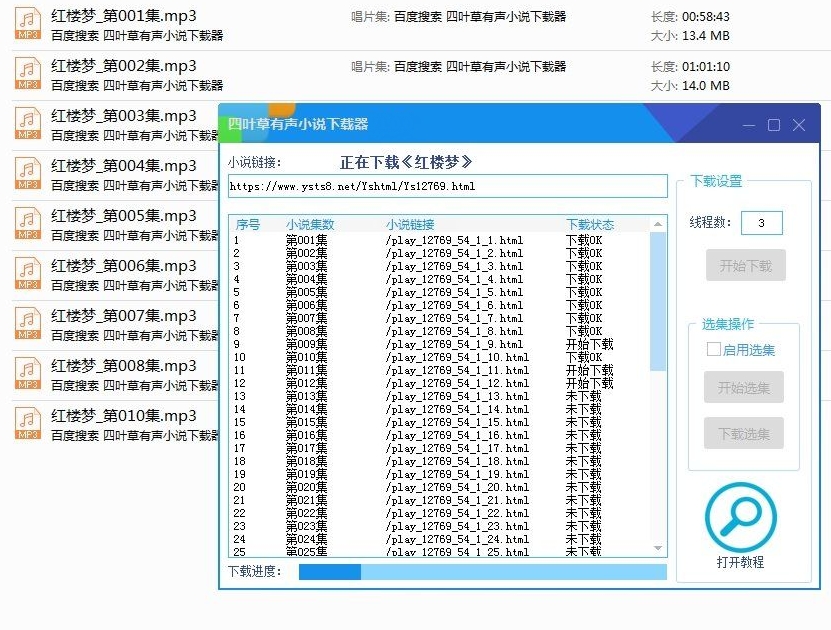The image size is (831, 630).
Task: Click the MP3 icon of 红楼梦_第003集.mp3
Action: pyautogui.click(x=28, y=123)
